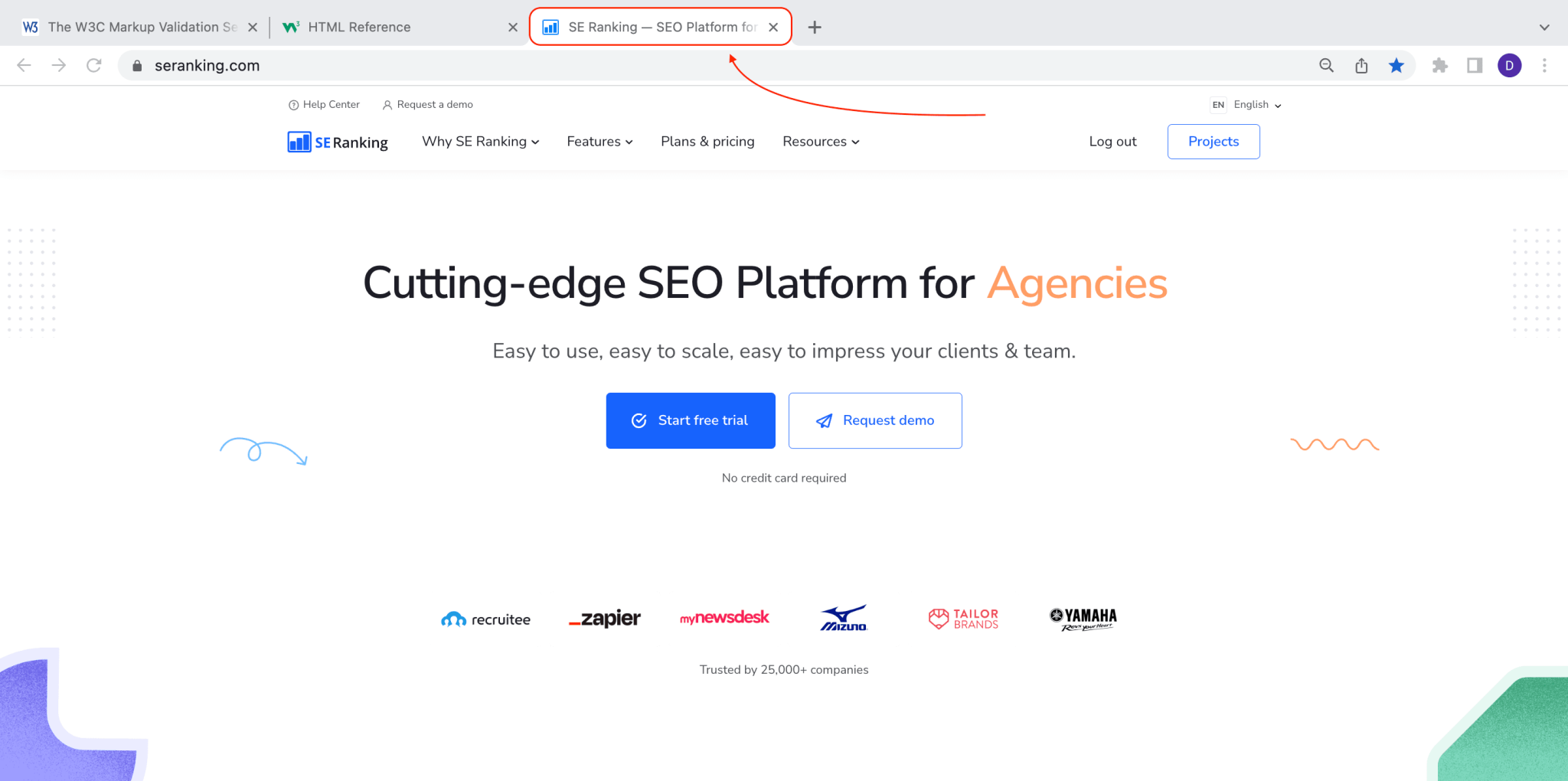This screenshot has width=1568, height=781.
Task: Select the W3C Markup Validation tab
Action: tap(142, 27)
